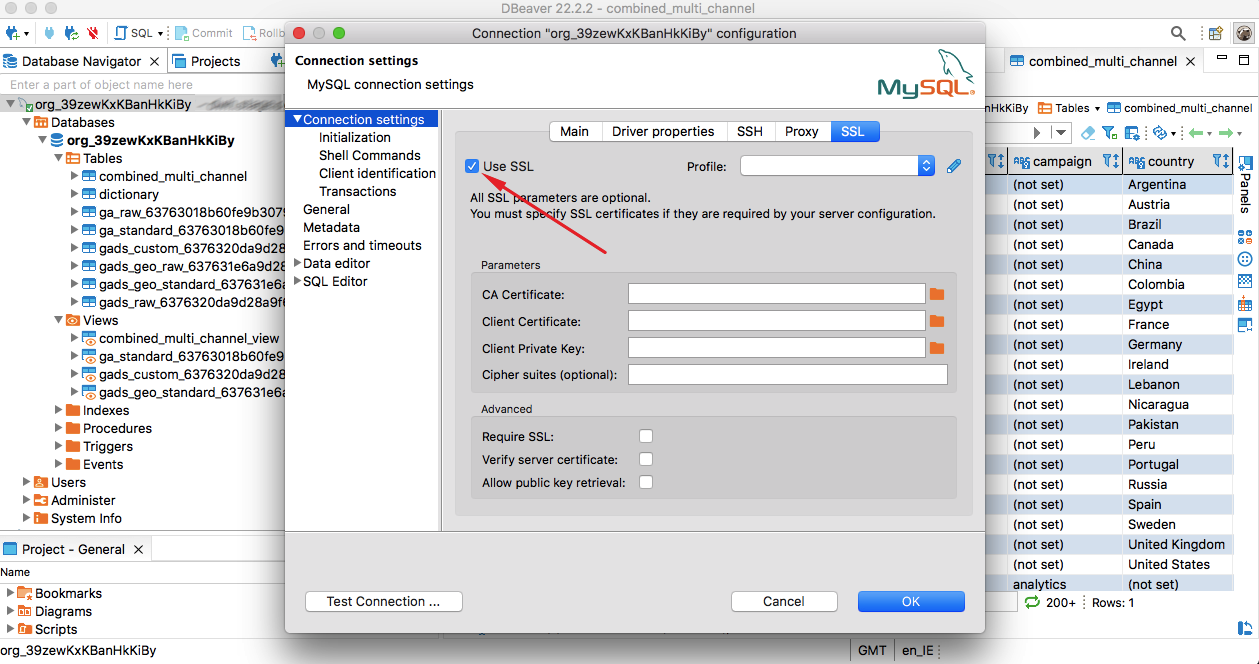The image size is (1259, 664).
Task: Select the SSL tab
Action: click(x=853, y=131)
